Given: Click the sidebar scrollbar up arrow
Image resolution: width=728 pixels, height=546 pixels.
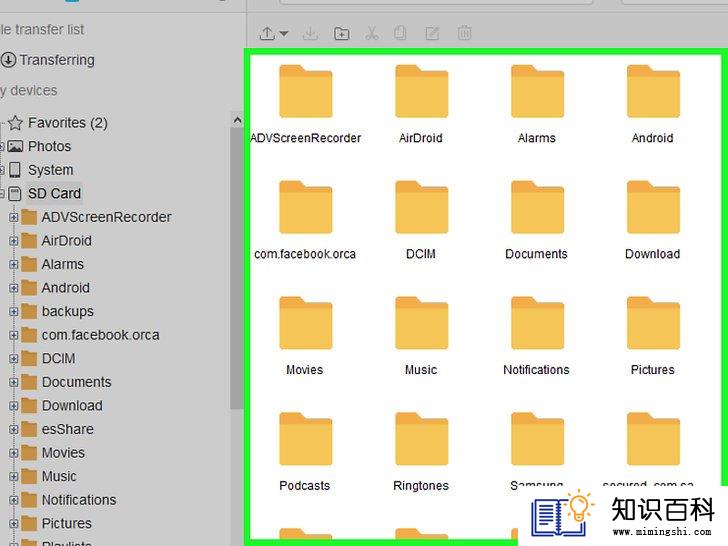Looking at the screenshot, I should click(x=237, y=121).
